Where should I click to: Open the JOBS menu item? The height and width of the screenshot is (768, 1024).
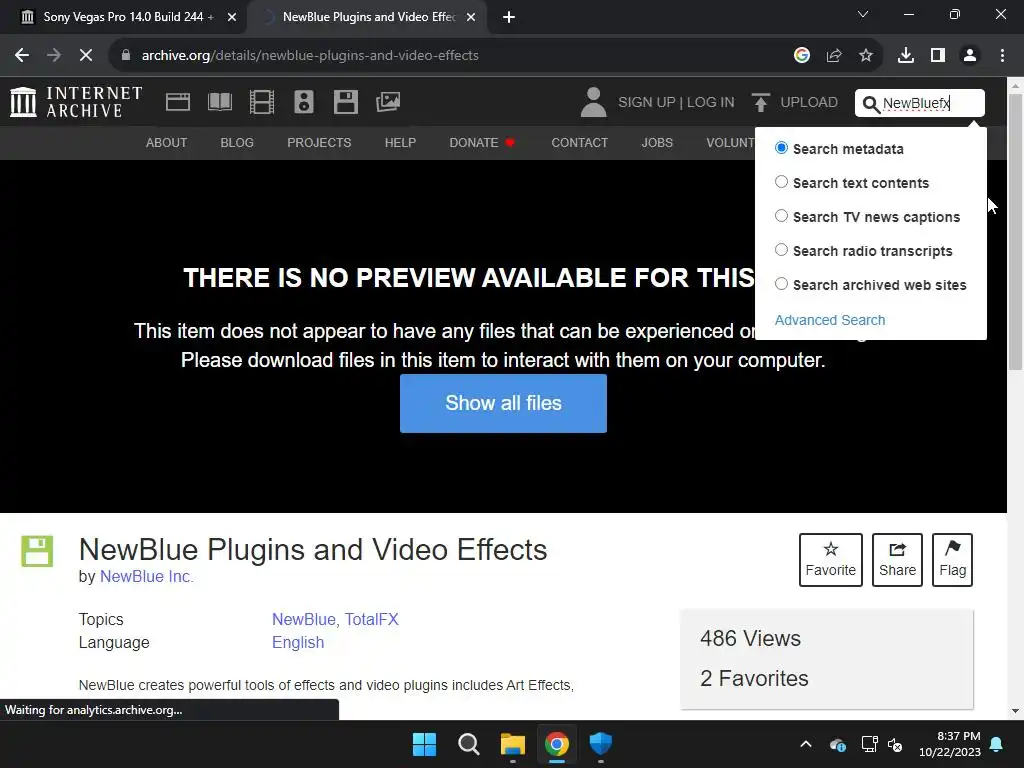(x=657, y=142)
